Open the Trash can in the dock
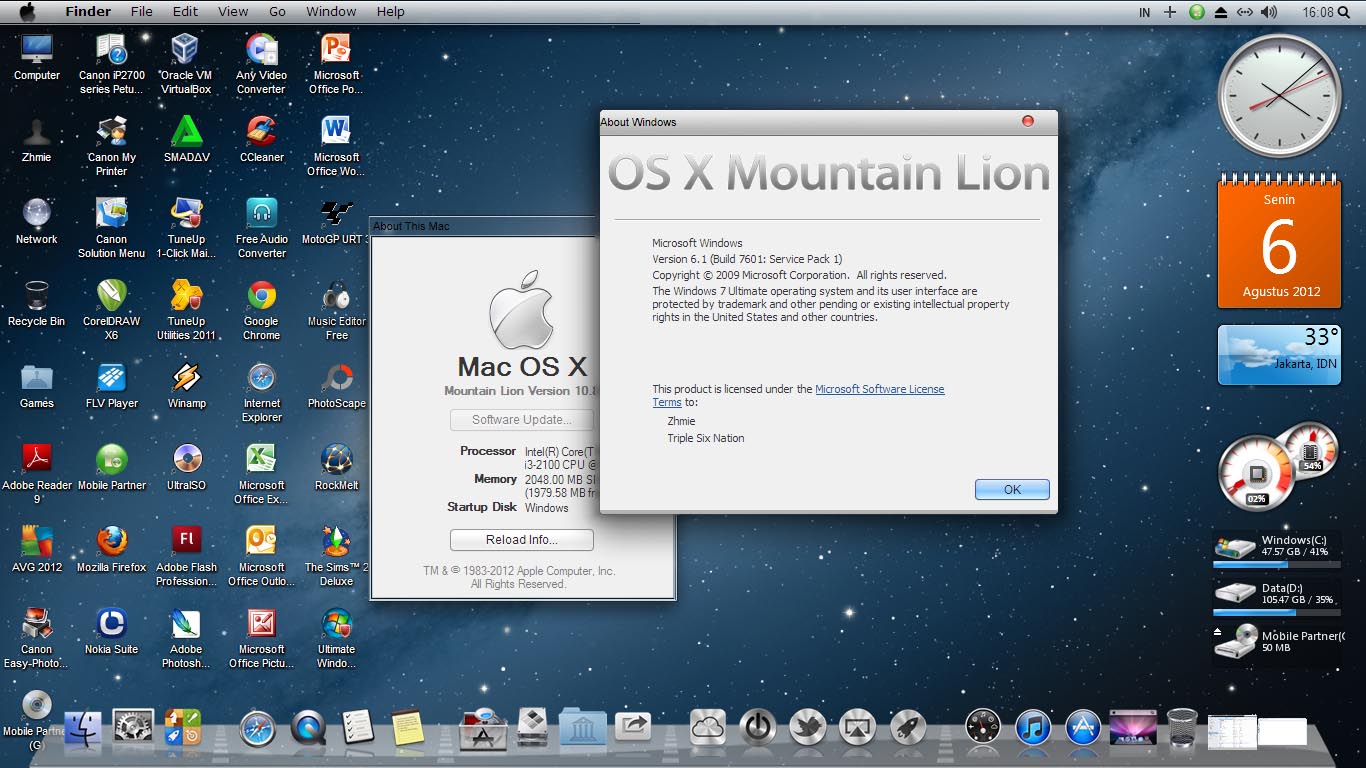This screenshot has width=1366, height=768. (x=1182, y=727)
